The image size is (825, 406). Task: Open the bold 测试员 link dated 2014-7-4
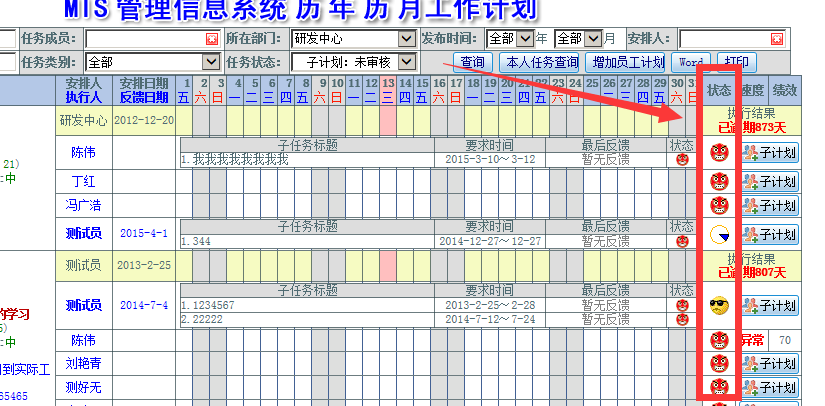click(x=84, y=305)
